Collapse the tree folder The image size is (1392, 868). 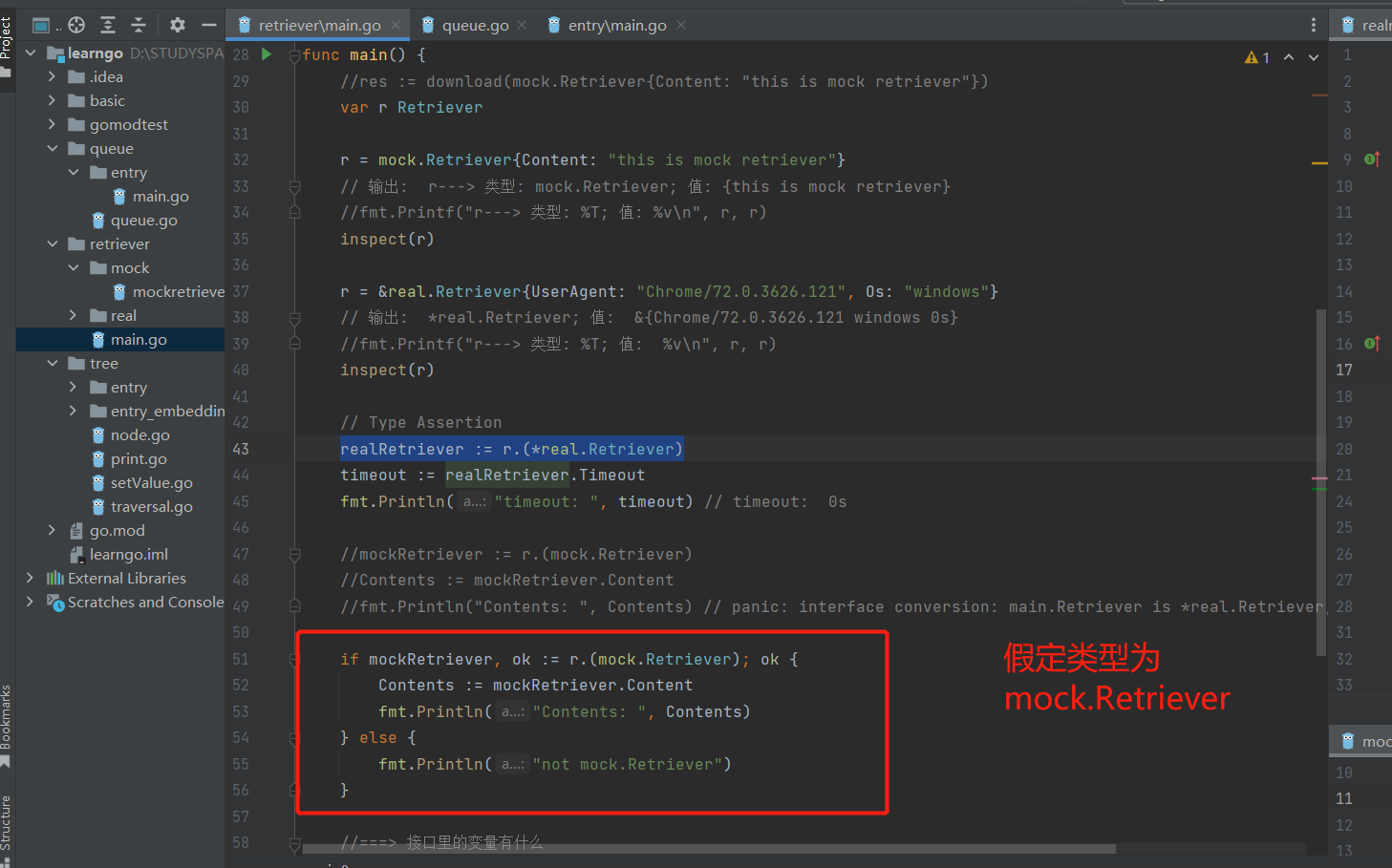[x=52, y=363]
